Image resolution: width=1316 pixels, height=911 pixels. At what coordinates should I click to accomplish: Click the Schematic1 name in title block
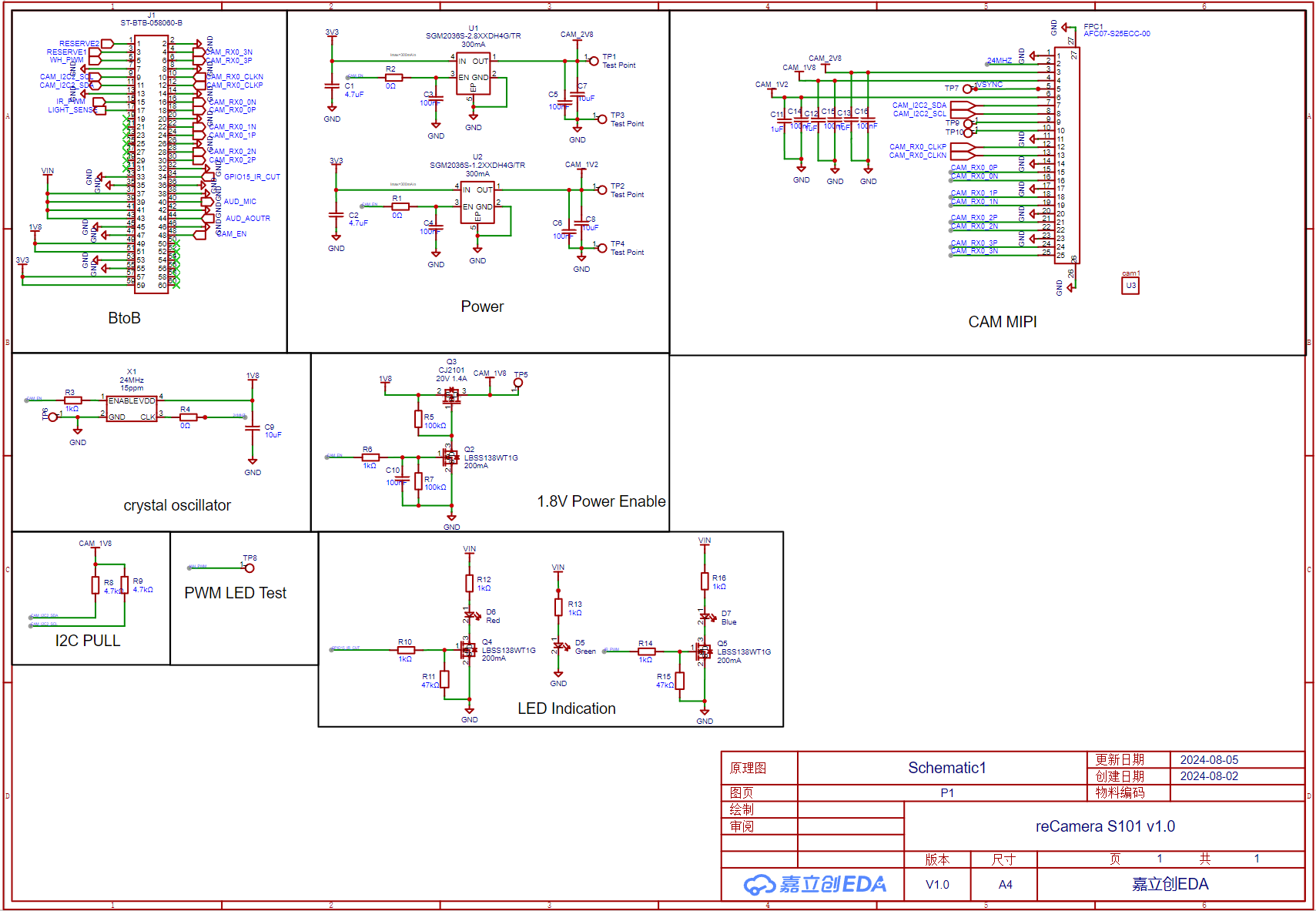point(947,768)
